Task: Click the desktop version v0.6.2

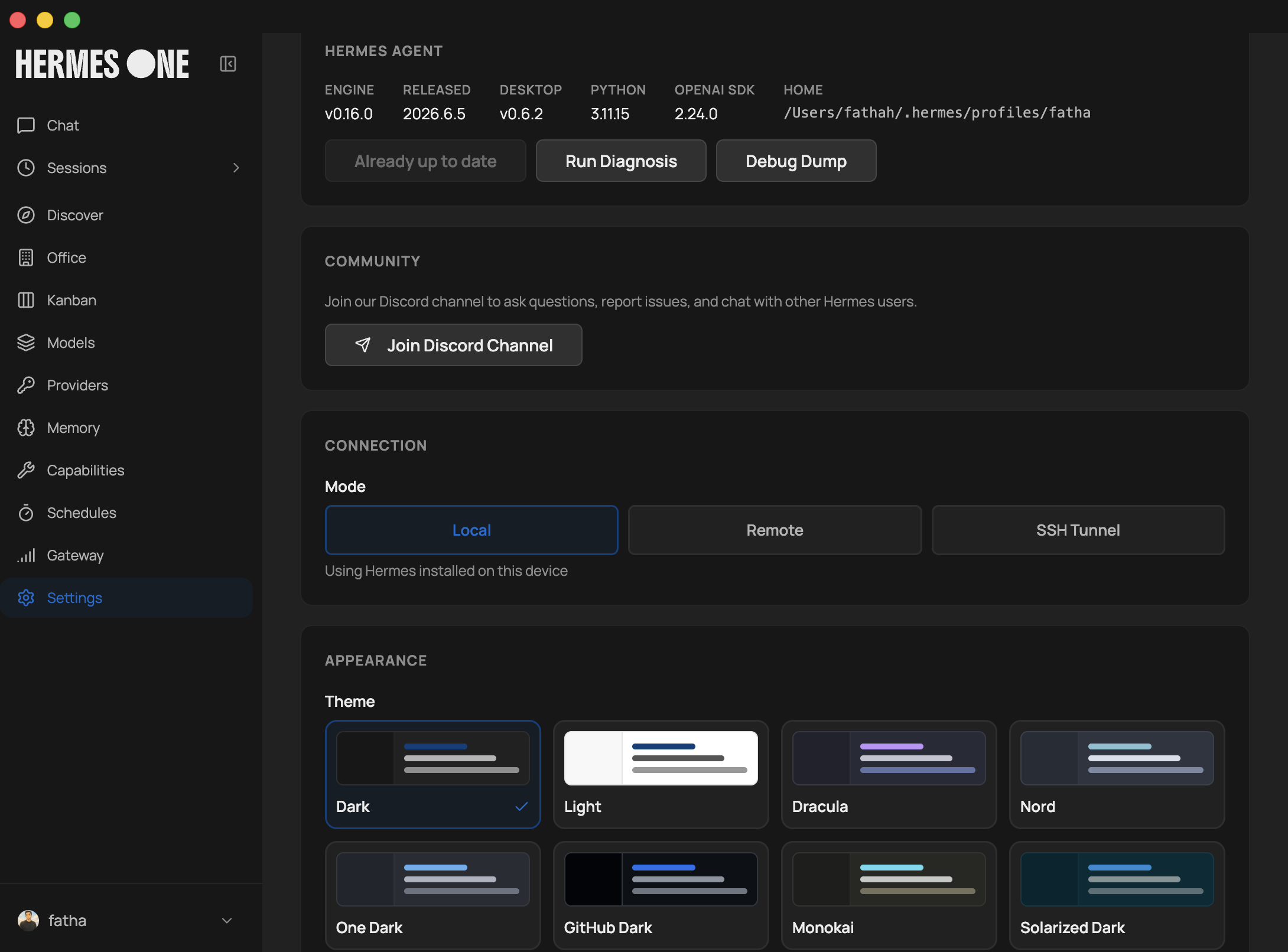Action: [x=521, y=113]
